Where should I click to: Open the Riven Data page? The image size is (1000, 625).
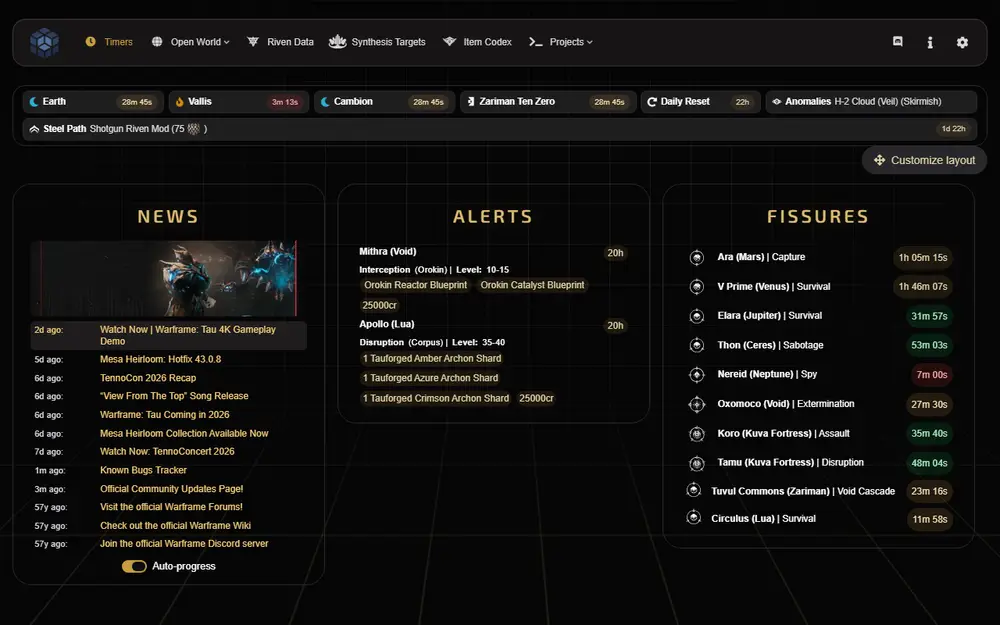click(x=281, y=41)
